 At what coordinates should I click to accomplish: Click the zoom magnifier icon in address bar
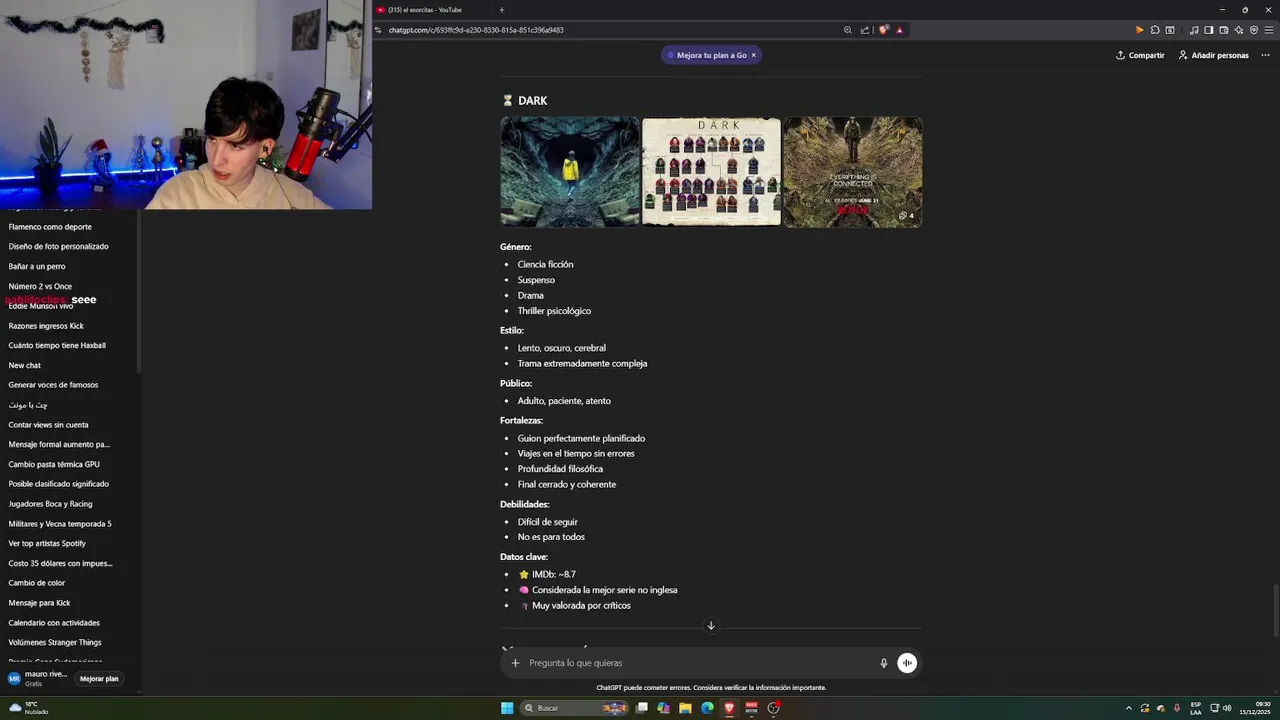(x=848, y=30)
